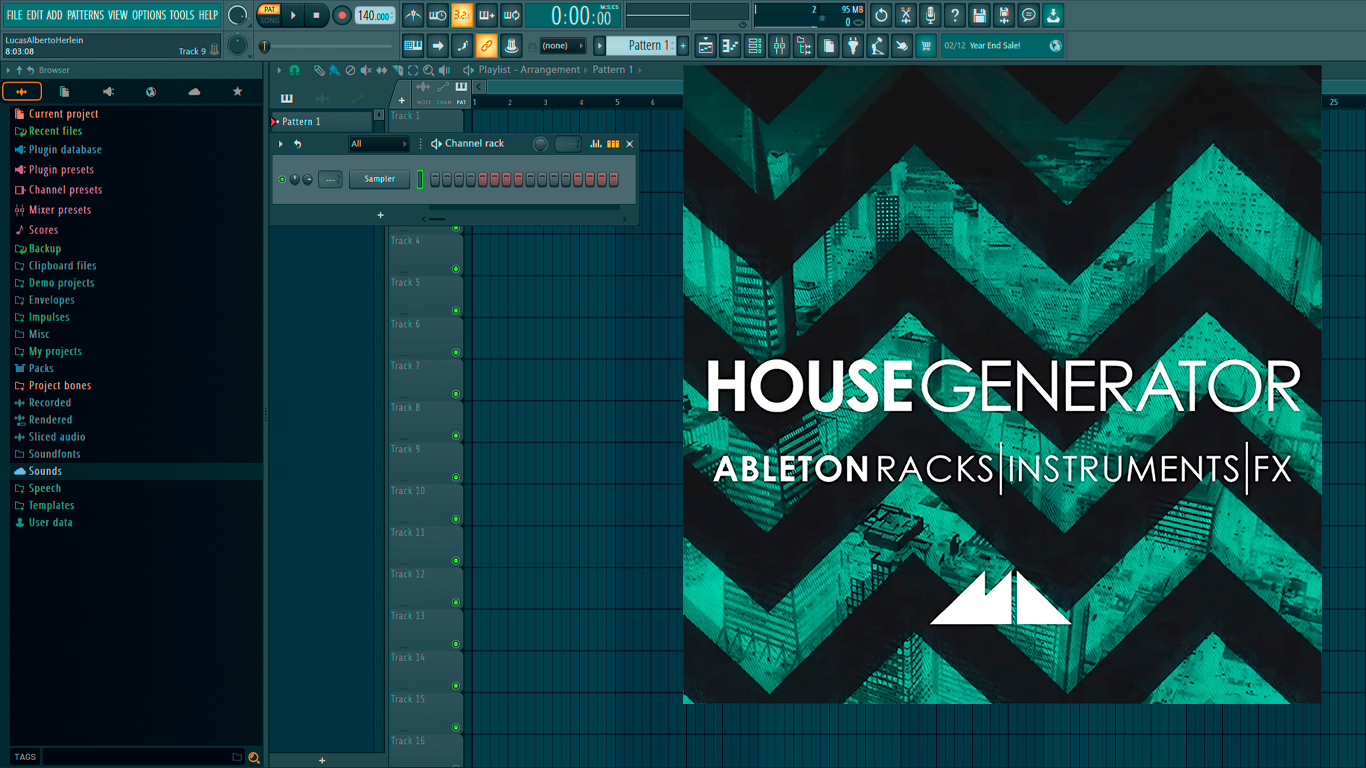Open the HELP menu

[x=208, y=15]
